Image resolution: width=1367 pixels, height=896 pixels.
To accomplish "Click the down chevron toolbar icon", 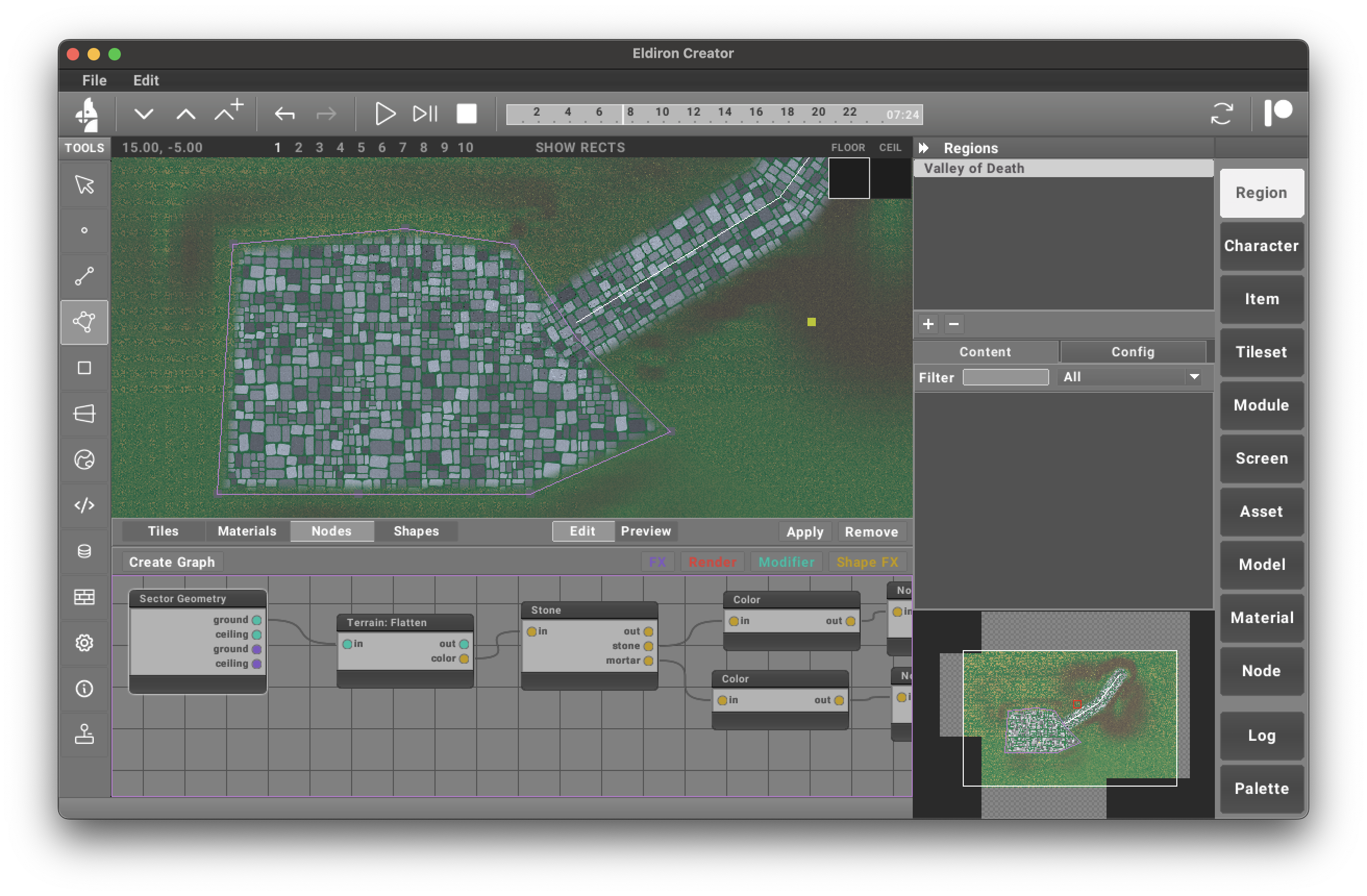I will (x=144, y=114).
